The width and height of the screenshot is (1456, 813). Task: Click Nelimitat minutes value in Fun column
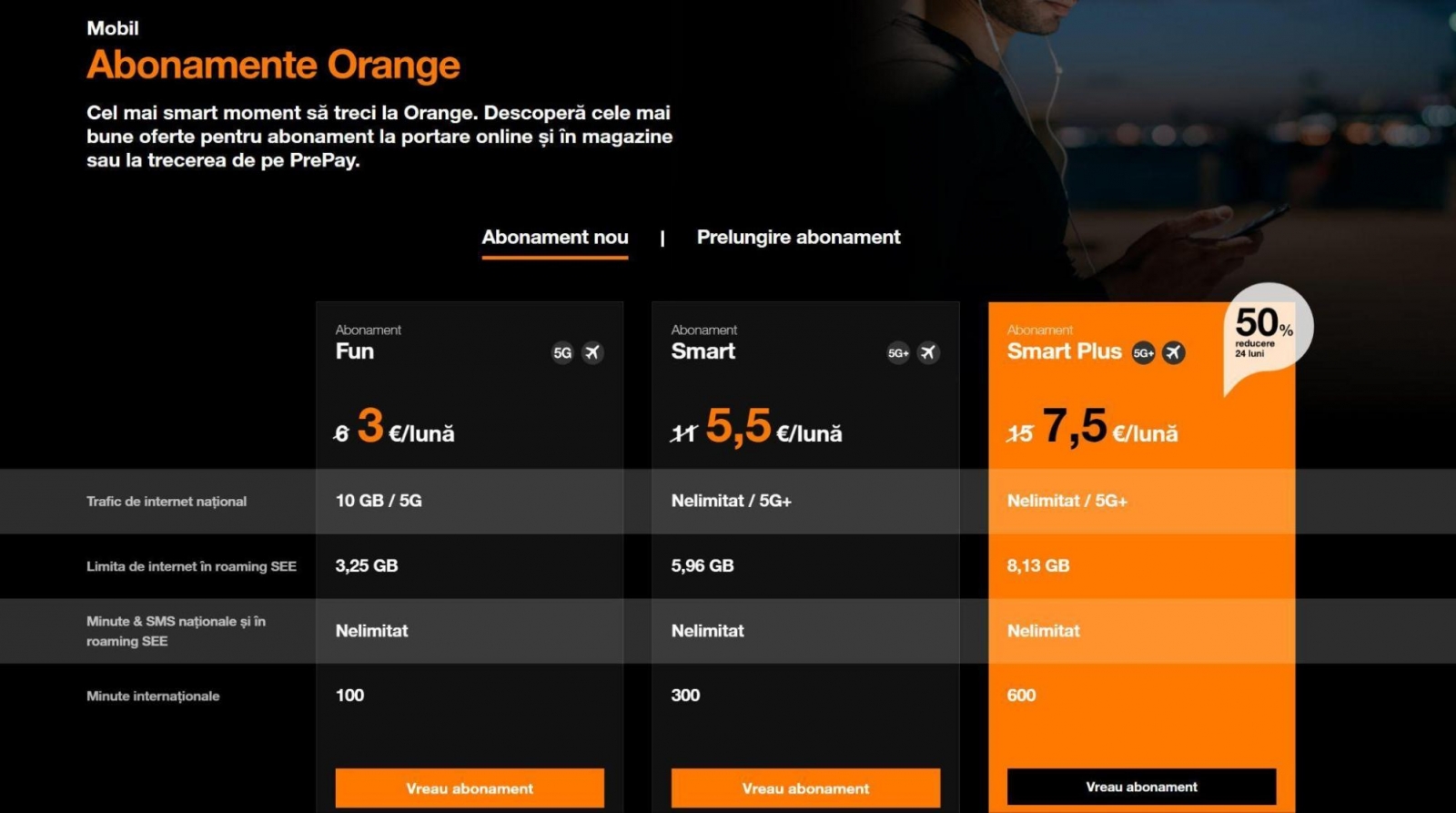point(371,631)
